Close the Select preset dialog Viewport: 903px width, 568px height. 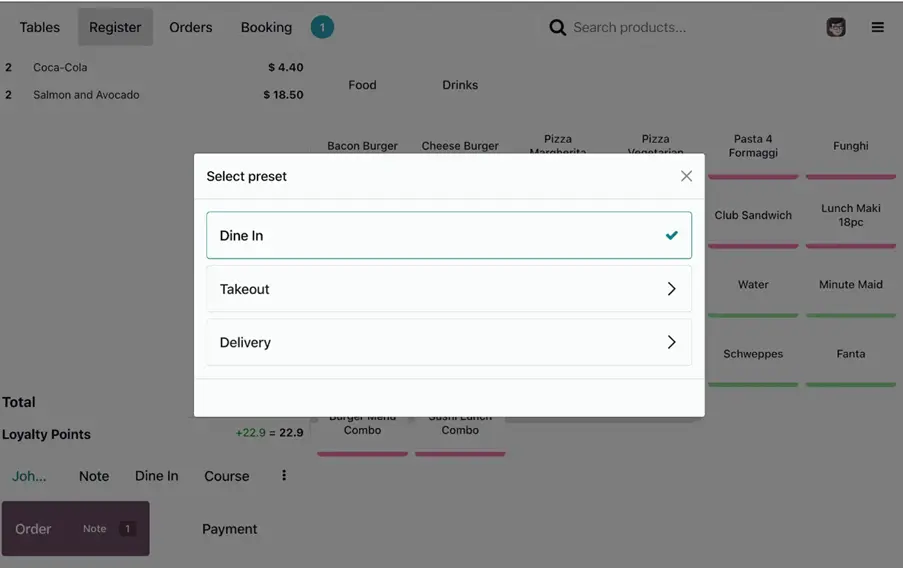tap(686, 176)
